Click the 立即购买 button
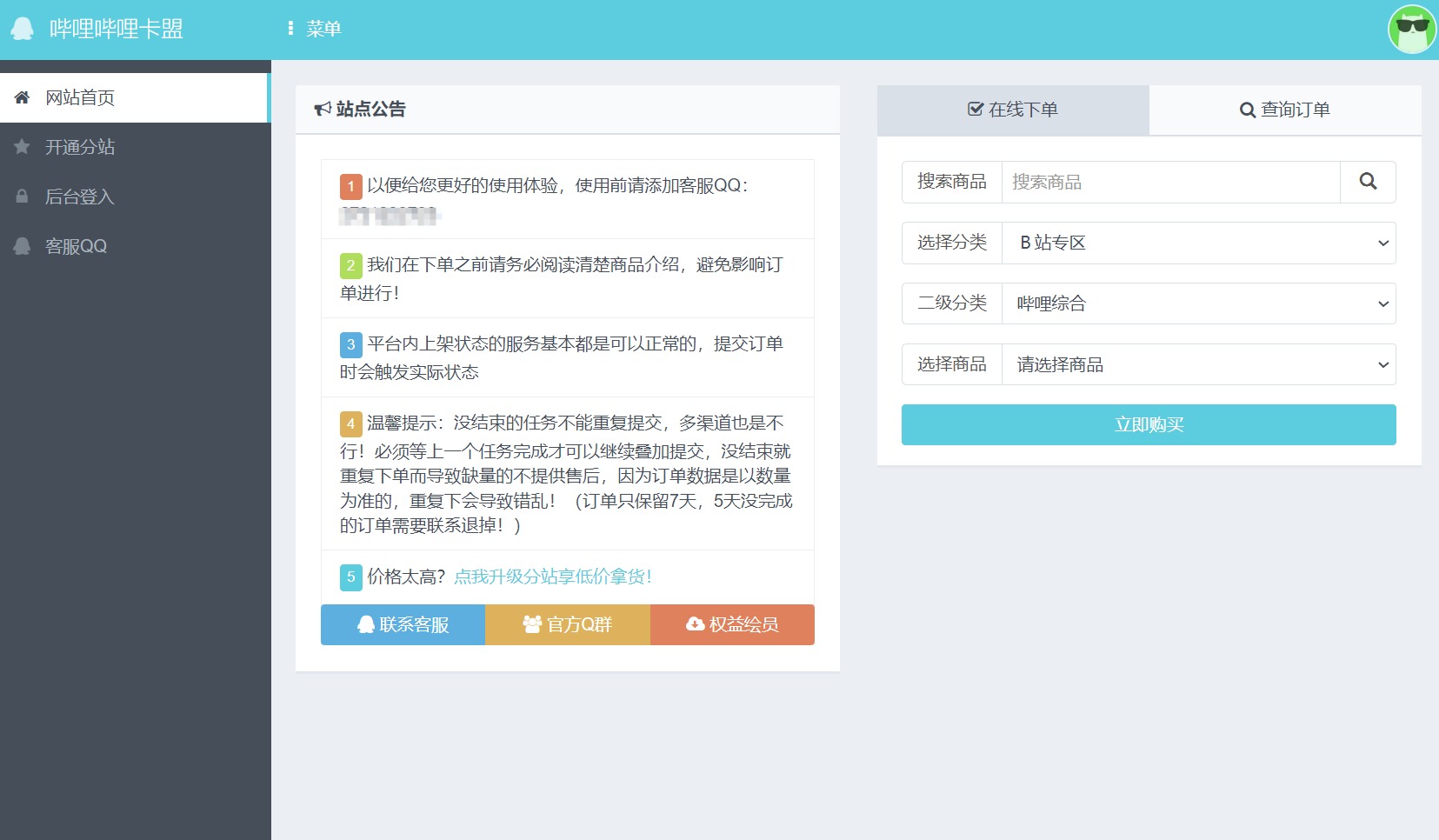This screenshot has height=840, width=1439. pyautogui.click(x=1149, y=424)
